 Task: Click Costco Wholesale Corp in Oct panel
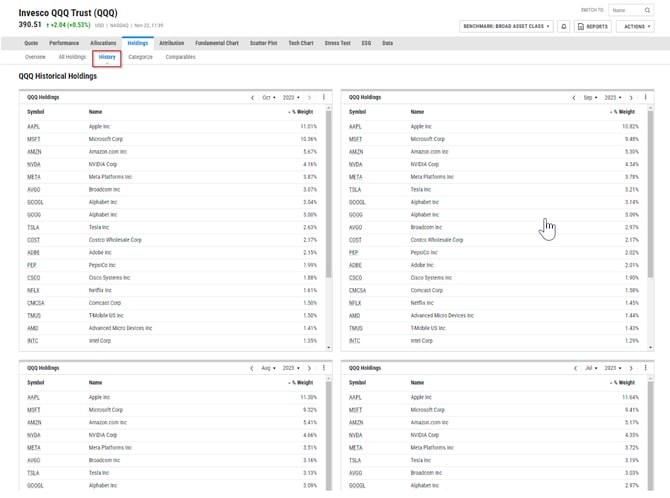tap(115, 240)
